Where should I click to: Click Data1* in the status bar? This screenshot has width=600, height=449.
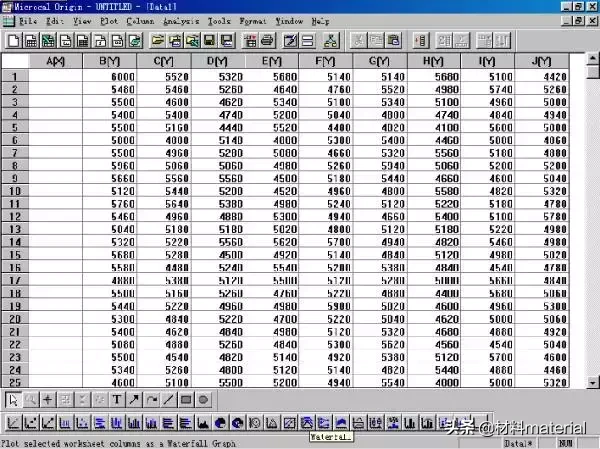[x=518, y=443]
